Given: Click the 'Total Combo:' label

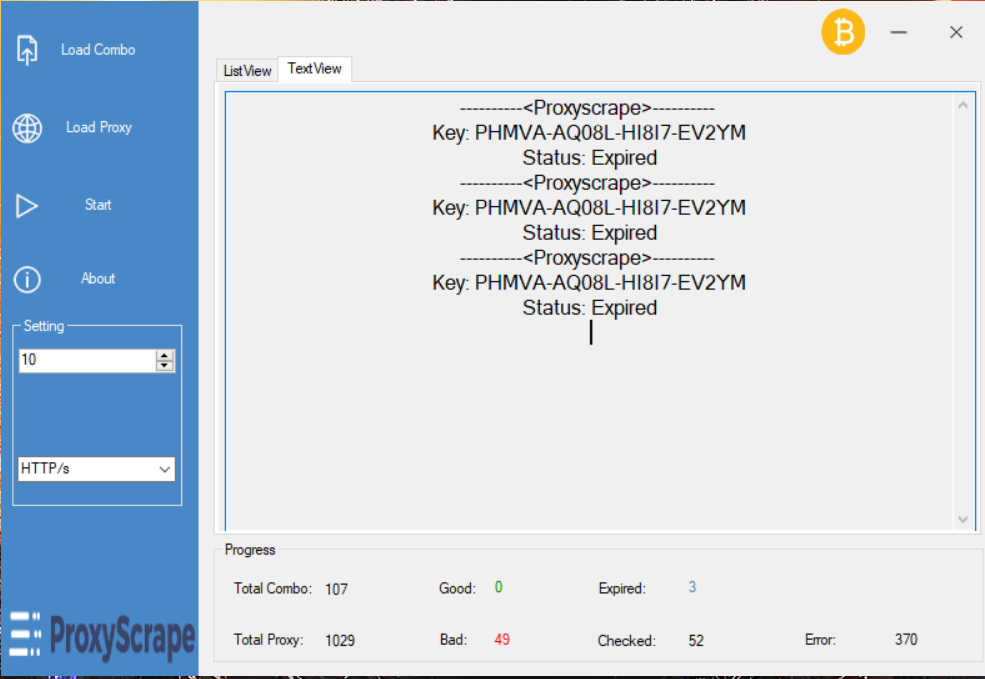Looking at the screenshot, I should point(273,589).
